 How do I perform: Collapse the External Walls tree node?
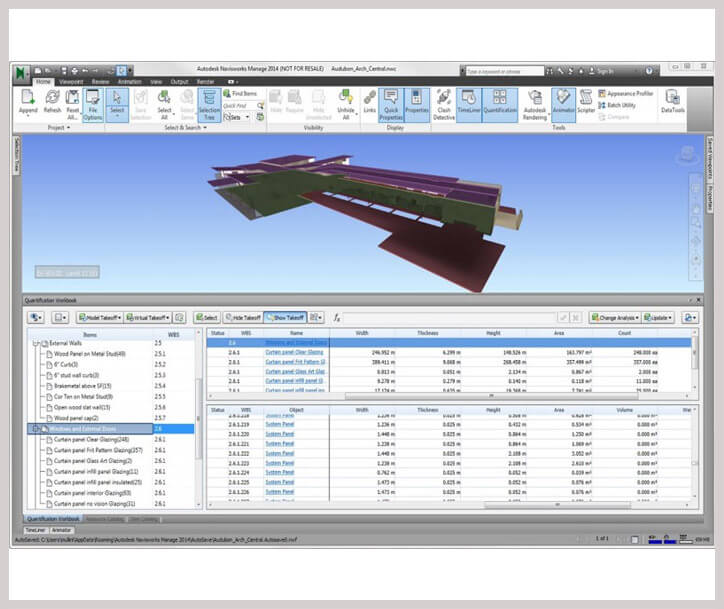click(x=36, y=344)
